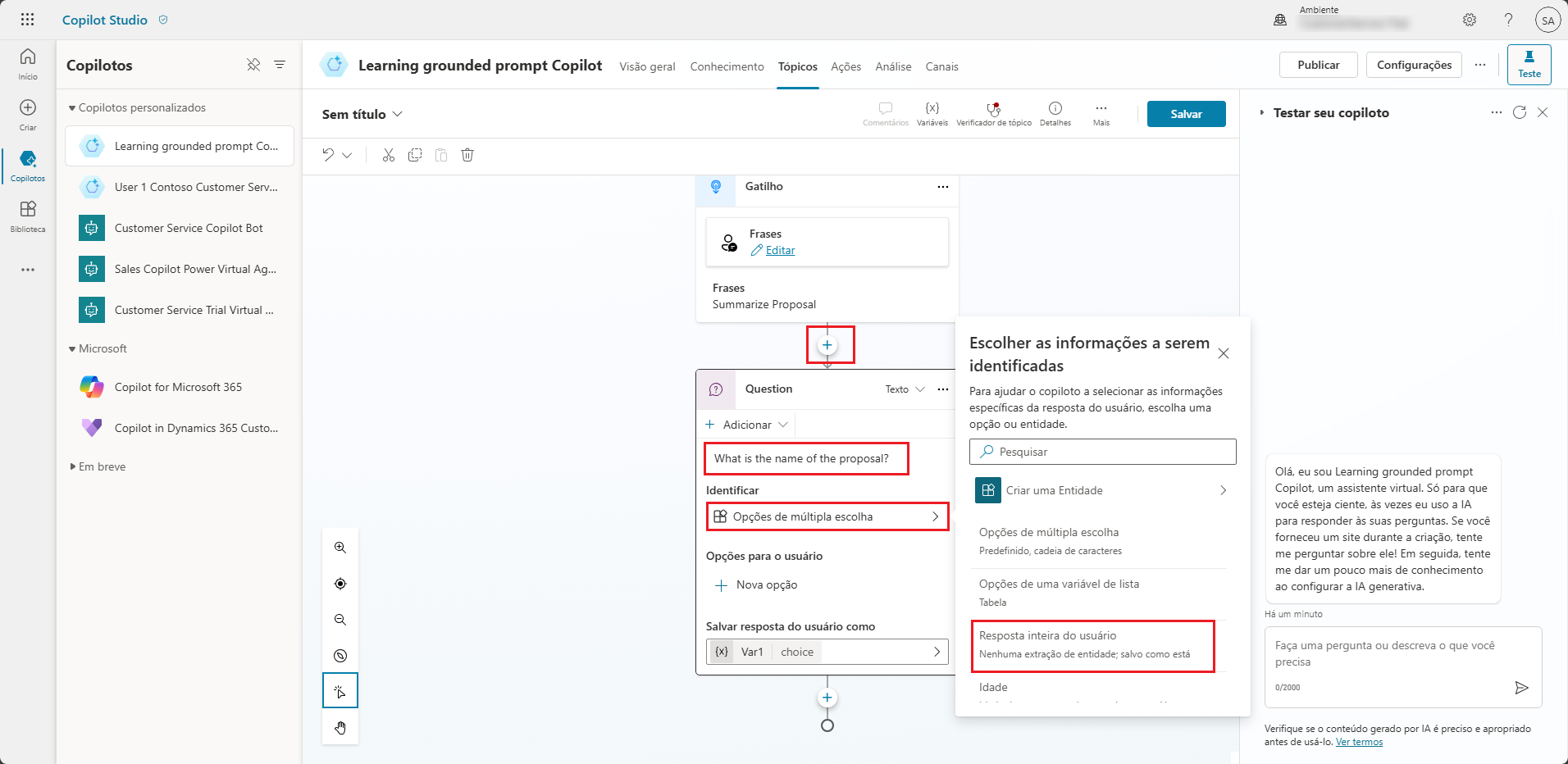Open the Ver termos link
Viewport: 1568px width, 764px height.
pos(1359,743)
